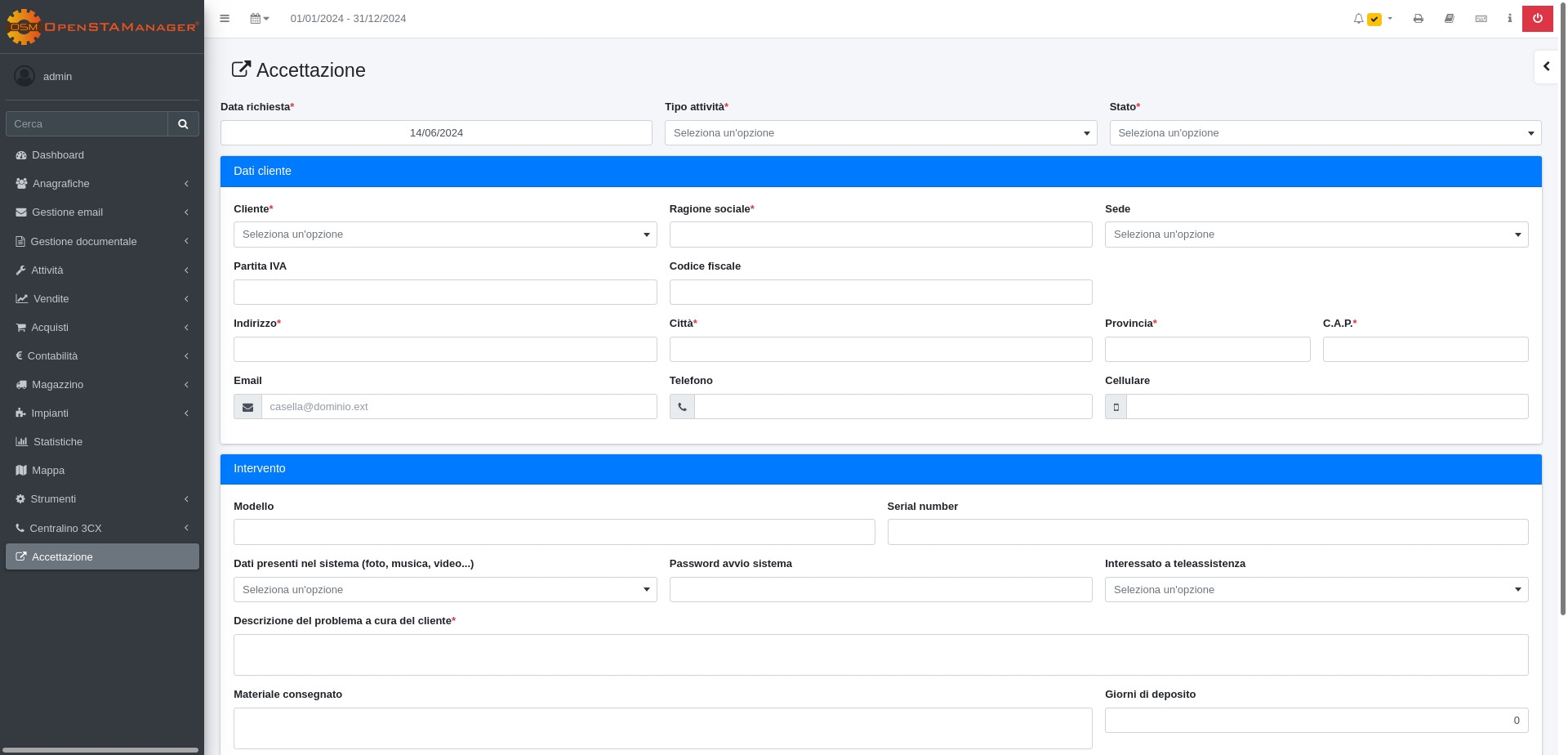The image size is (1568, 755).
Task: Open the right side panel arrow
Action: coord(1546,67)
